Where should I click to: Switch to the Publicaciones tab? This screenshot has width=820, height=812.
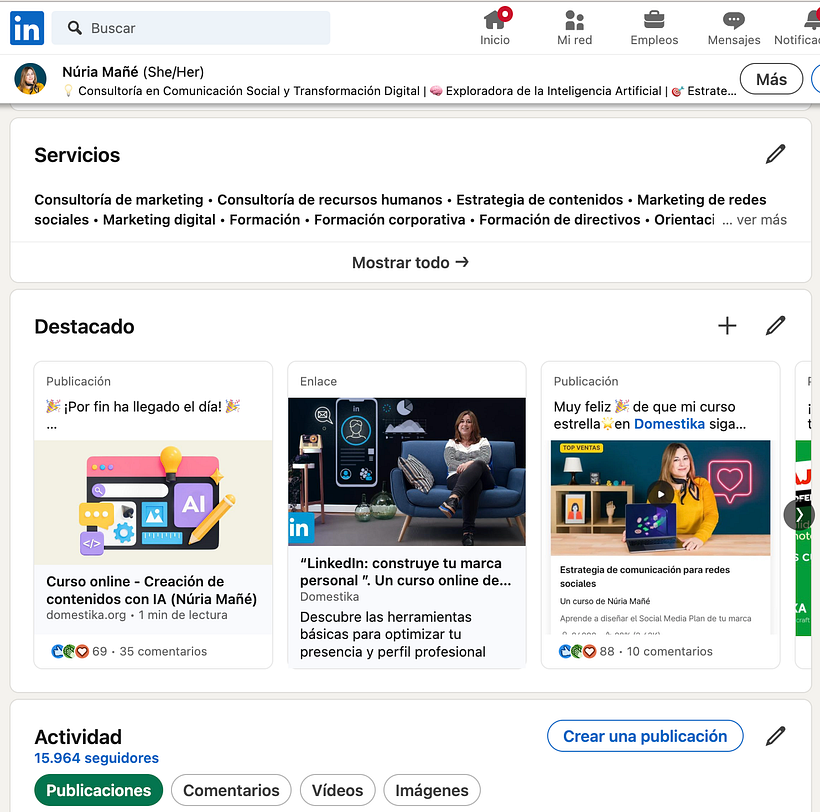98,790
